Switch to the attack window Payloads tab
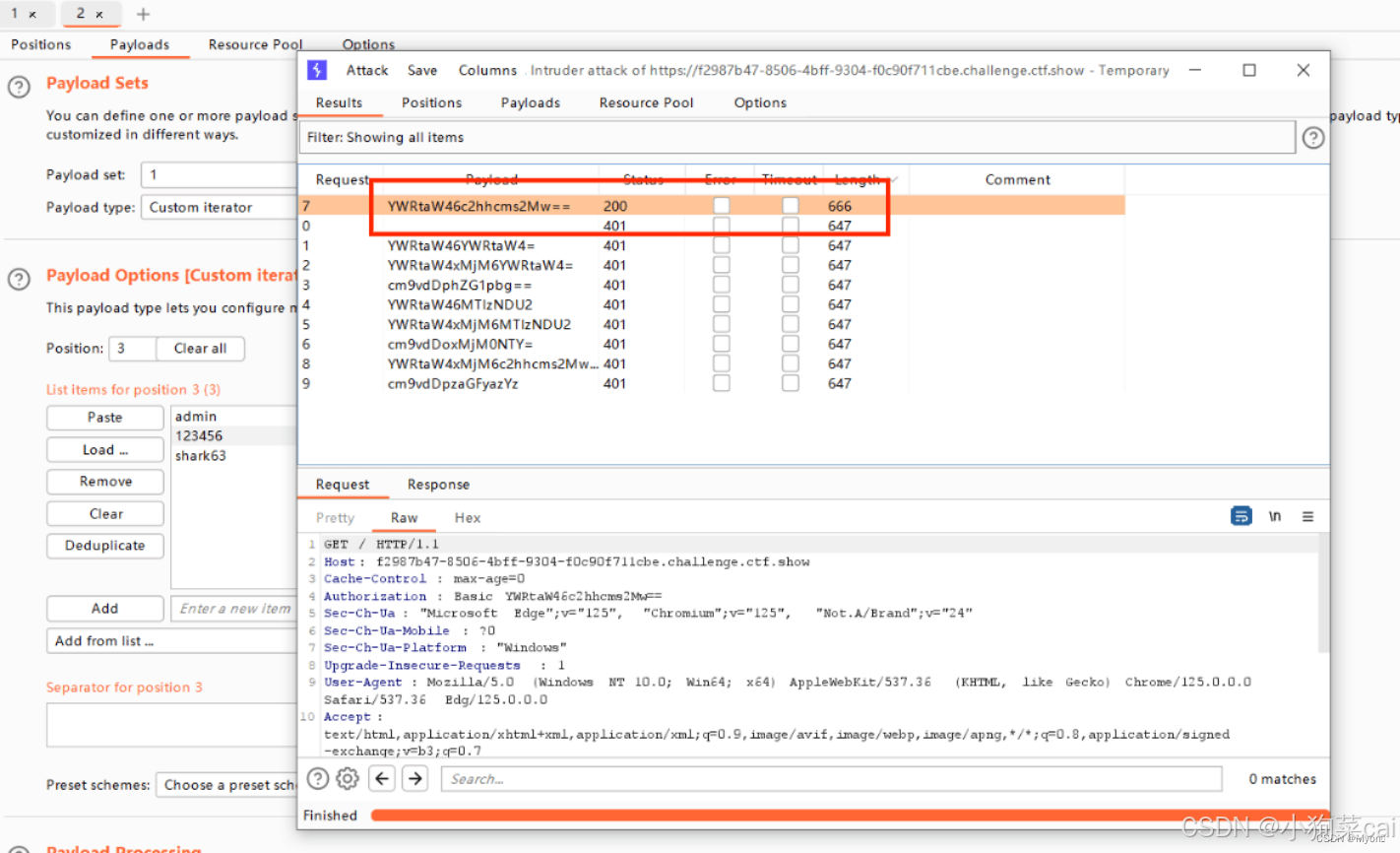 pos(531,102)
